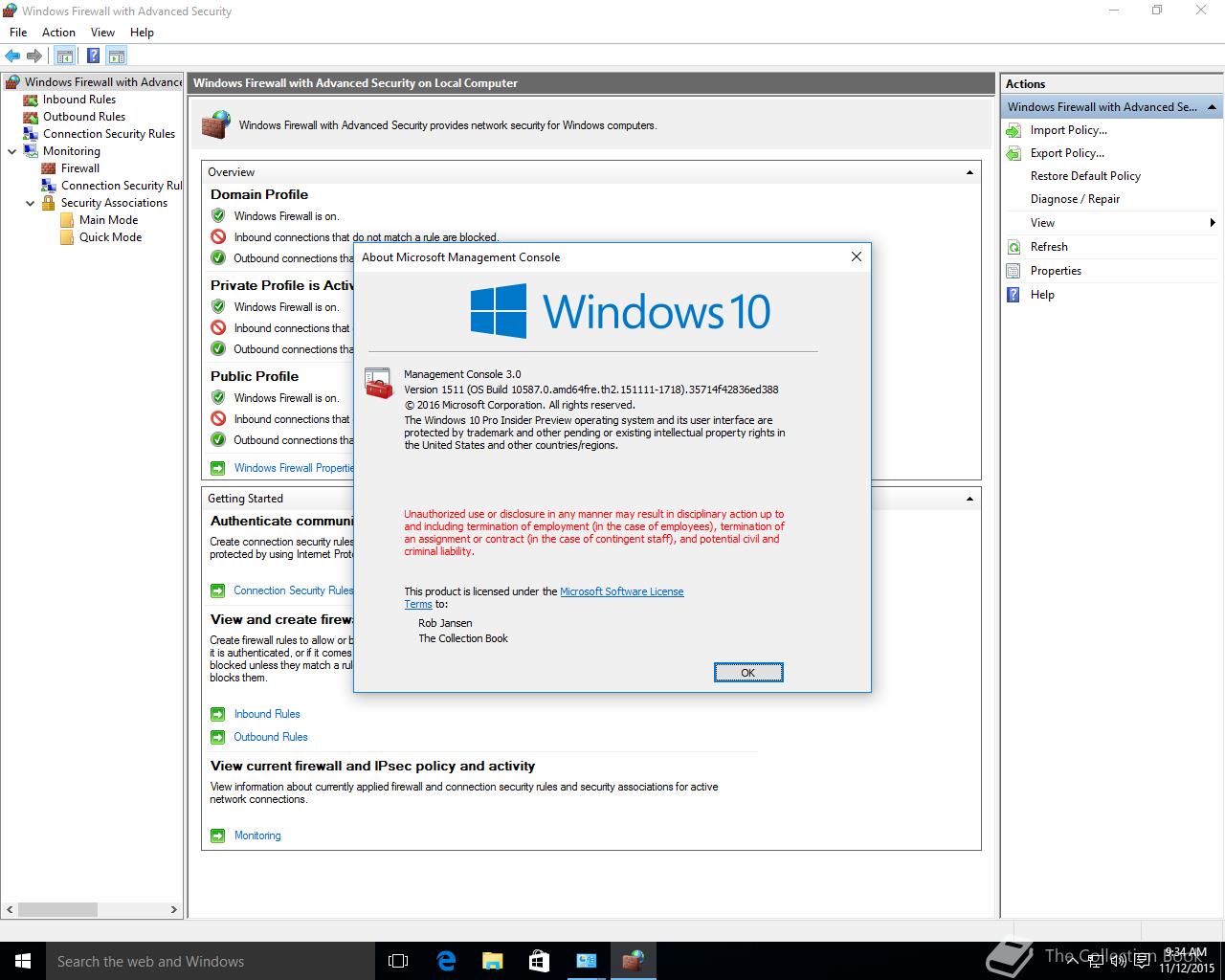The width and height of the screenshot is (1225, 980).
Task: Click green arrow icon beside Inbound Rules link
Action: point(217,714)
